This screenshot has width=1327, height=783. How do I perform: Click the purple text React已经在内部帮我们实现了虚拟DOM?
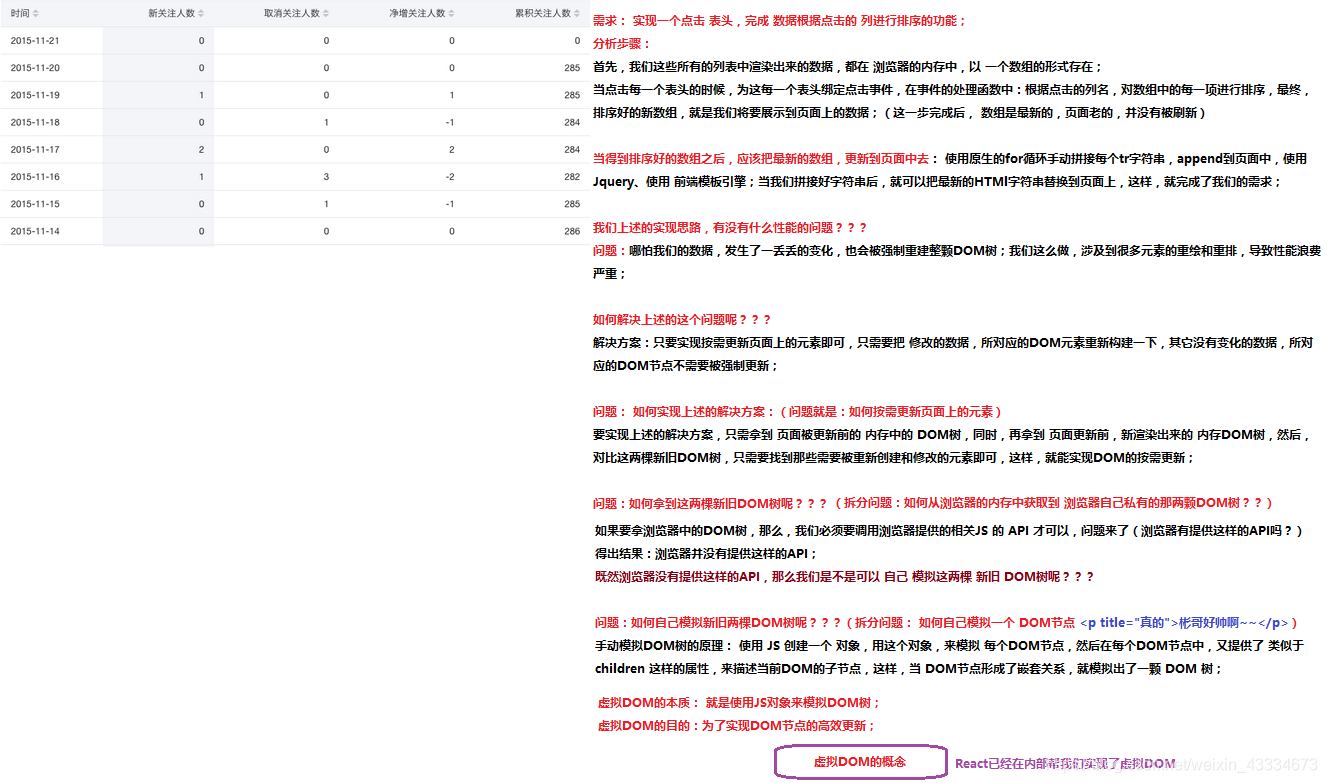[x=1065, y=764]
